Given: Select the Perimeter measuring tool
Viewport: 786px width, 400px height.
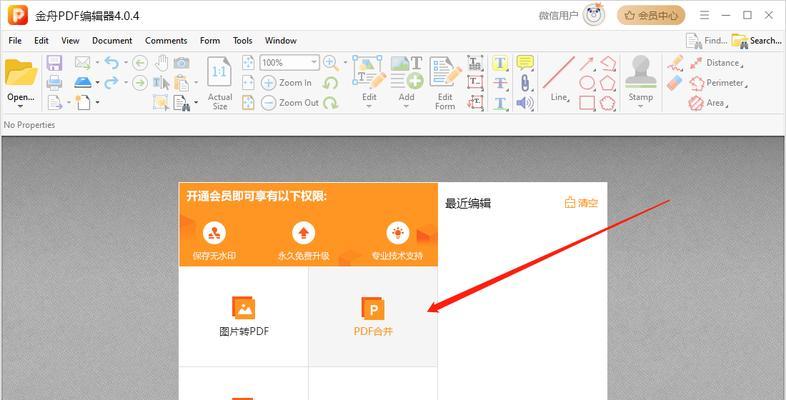Looking at the screenshot, I should click(718, 83).
